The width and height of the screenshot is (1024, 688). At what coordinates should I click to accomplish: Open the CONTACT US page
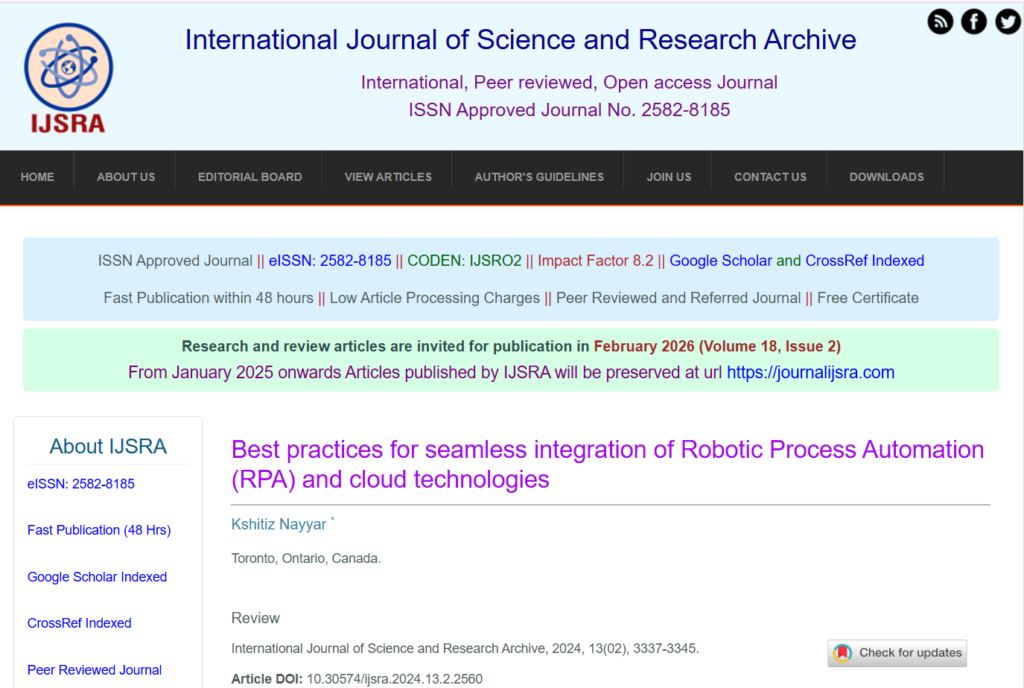point(770,177)
